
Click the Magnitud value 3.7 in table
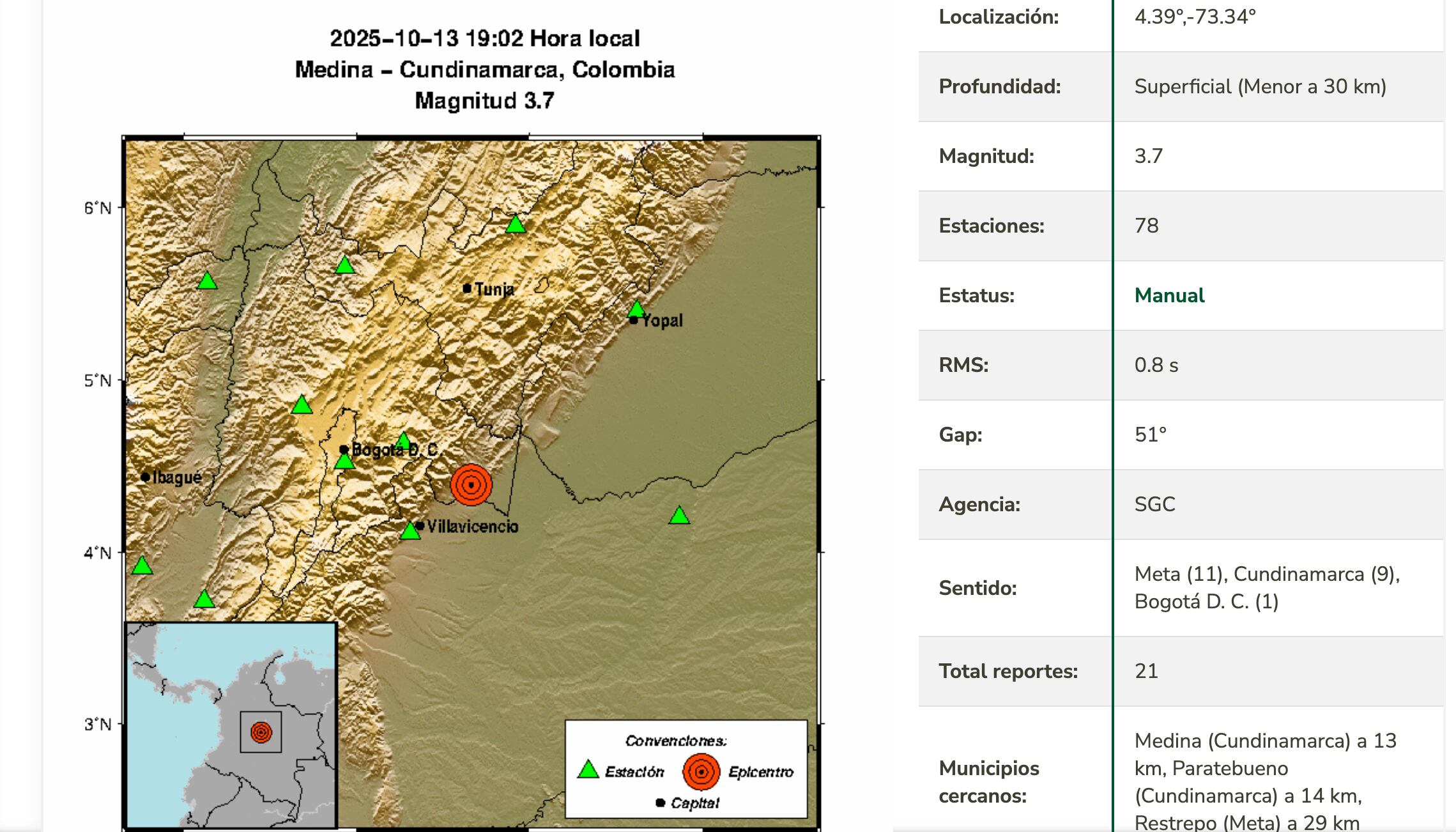[x=1148, y=156]
